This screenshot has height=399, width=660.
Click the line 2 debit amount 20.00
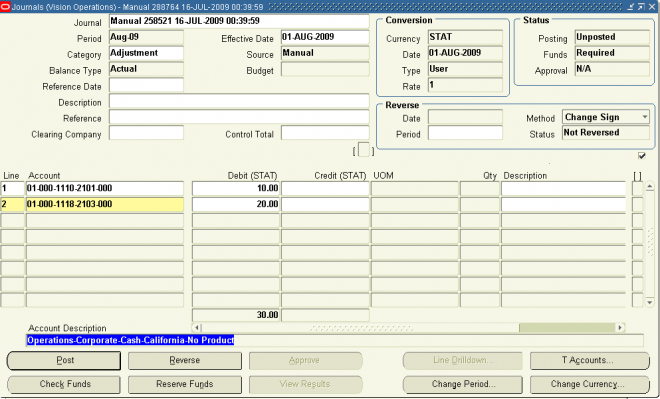tap(236, 205)
